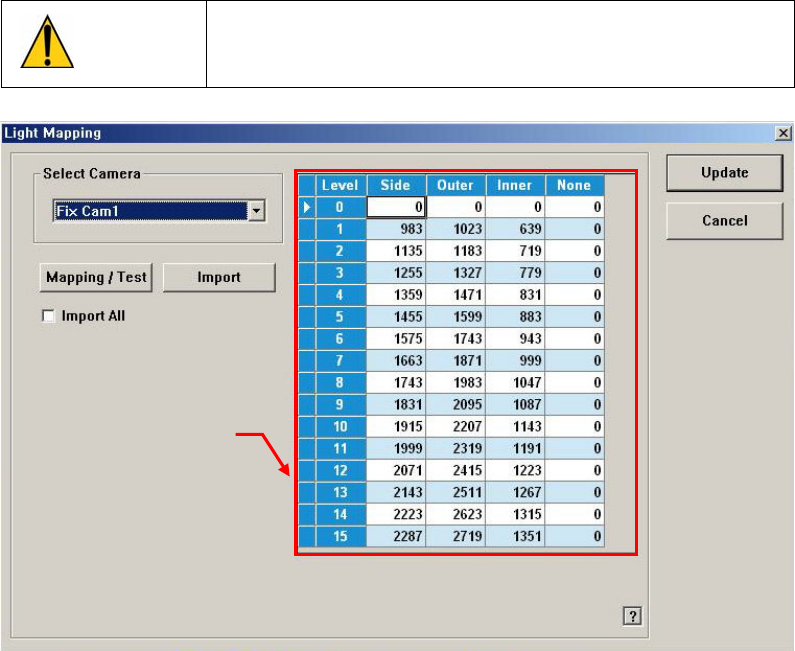Click the Fix Cam1 camera selection field
795x651 pixels.
coord(149,212)
